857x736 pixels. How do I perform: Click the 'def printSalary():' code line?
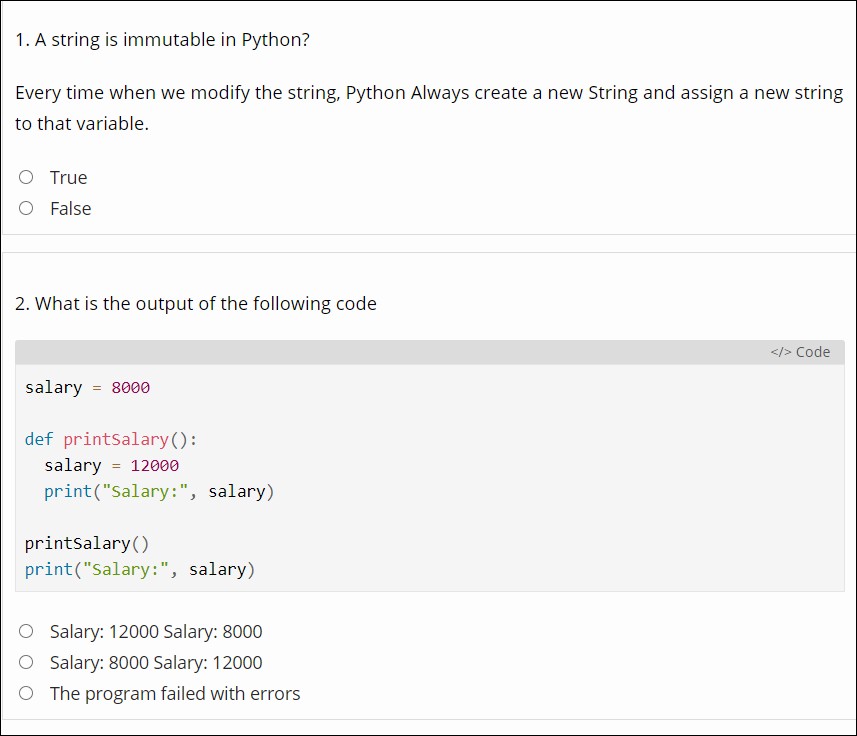[111, 440]
